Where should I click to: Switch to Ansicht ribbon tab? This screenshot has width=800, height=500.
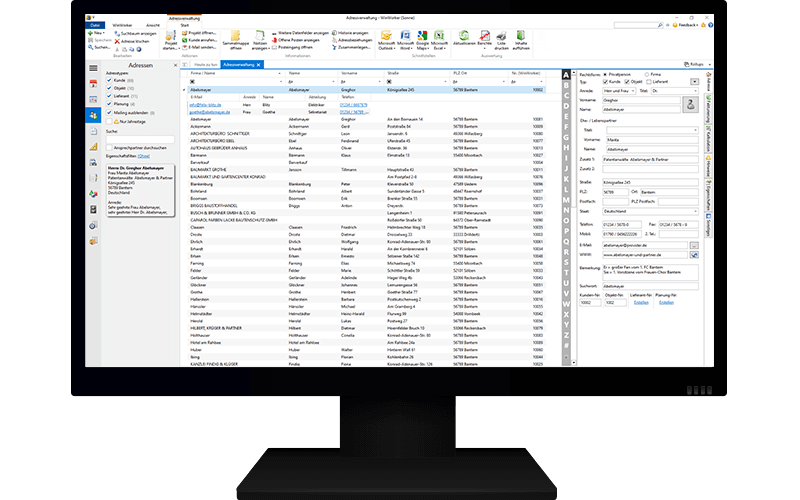click(x=153, y=25)
